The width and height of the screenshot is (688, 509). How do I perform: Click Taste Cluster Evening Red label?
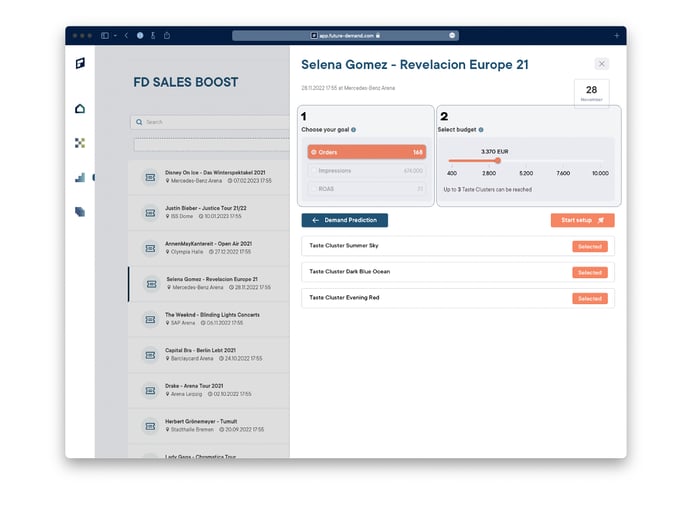coord(344,298)
